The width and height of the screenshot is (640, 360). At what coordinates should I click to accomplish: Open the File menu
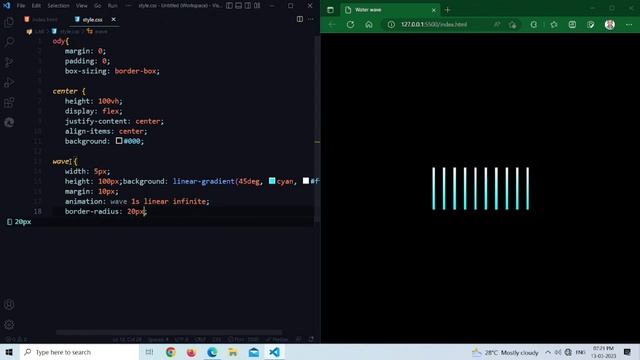click(21, 6)
